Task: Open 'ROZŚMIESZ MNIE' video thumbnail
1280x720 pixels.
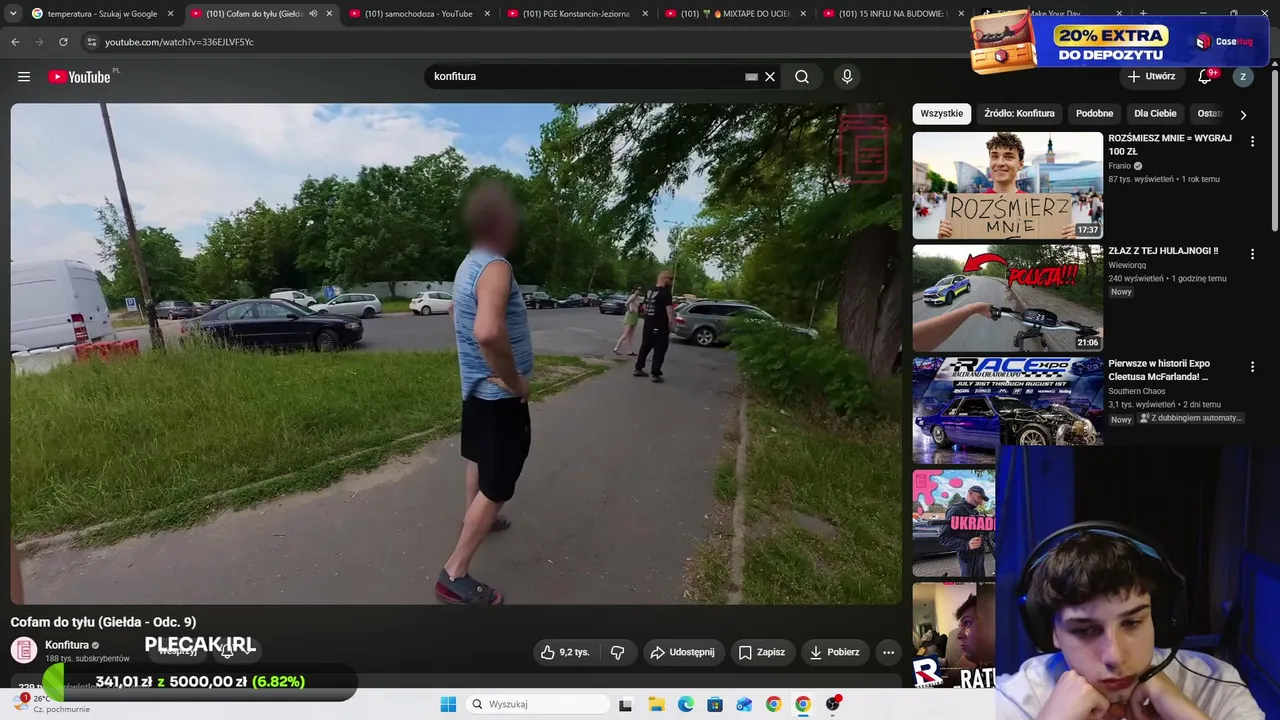Action: click(1008, 185)
